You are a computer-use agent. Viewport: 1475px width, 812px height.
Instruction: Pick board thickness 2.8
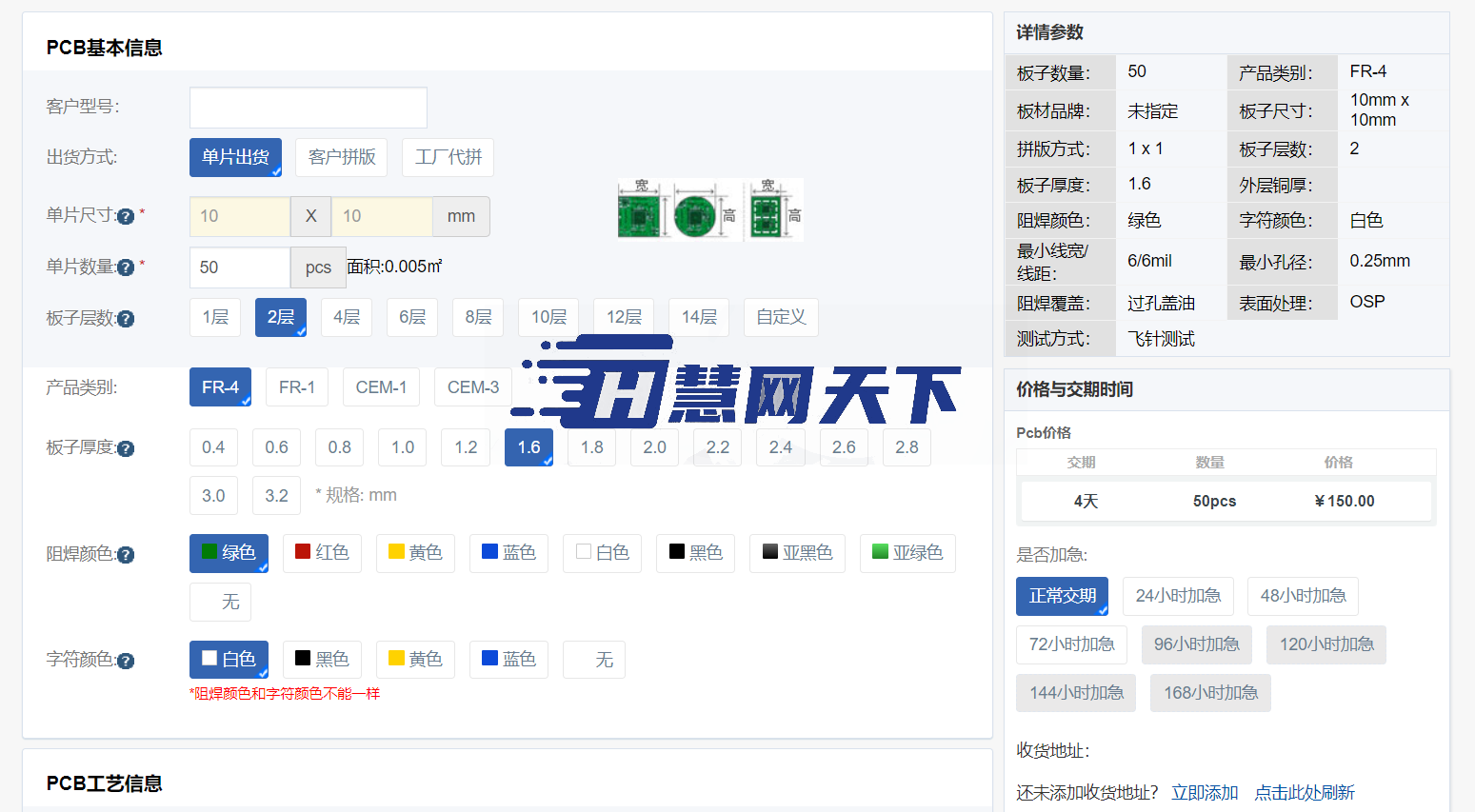tap(907, 447)
